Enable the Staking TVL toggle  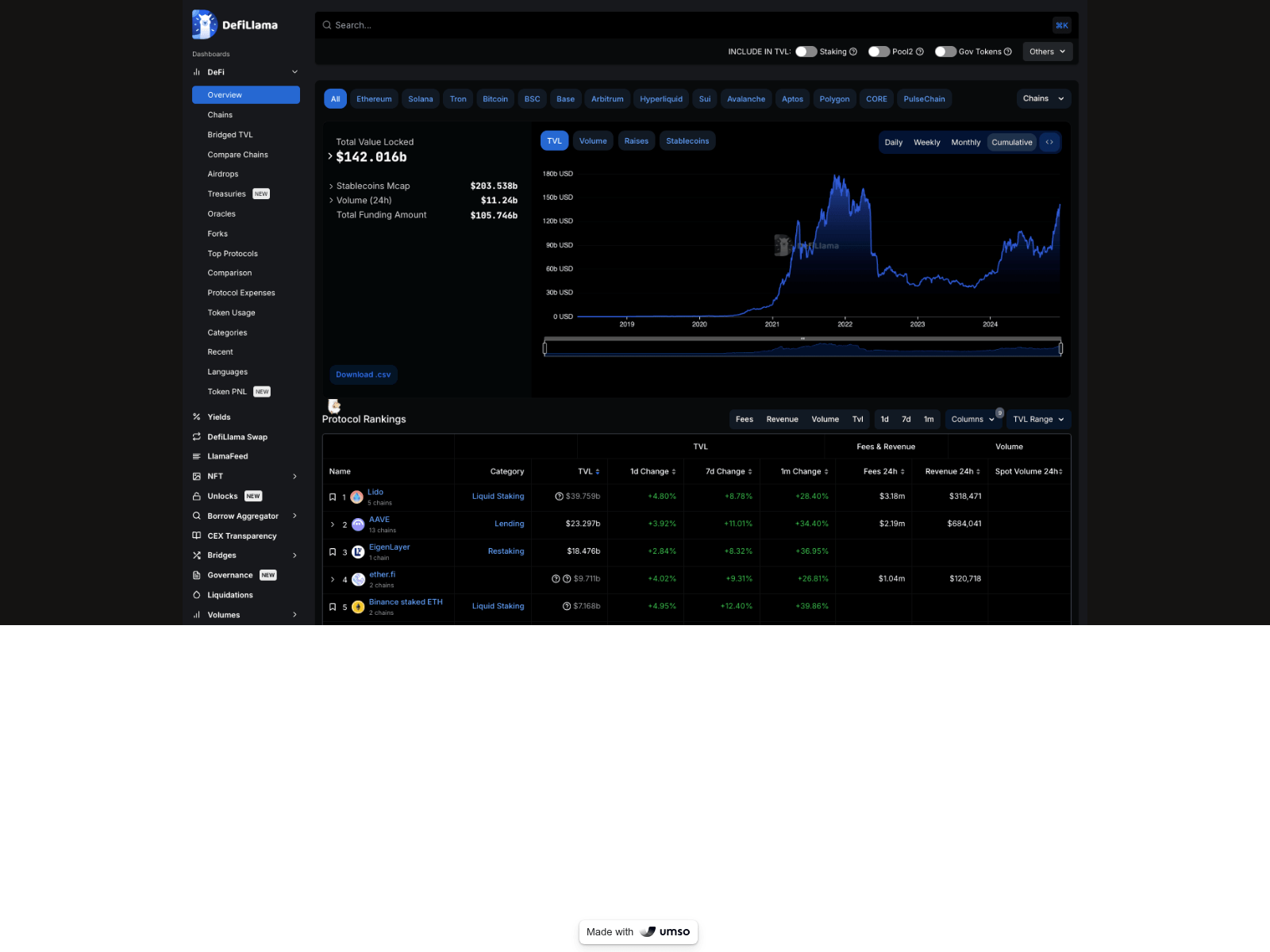pyautogui.click(x=806, y=52)
